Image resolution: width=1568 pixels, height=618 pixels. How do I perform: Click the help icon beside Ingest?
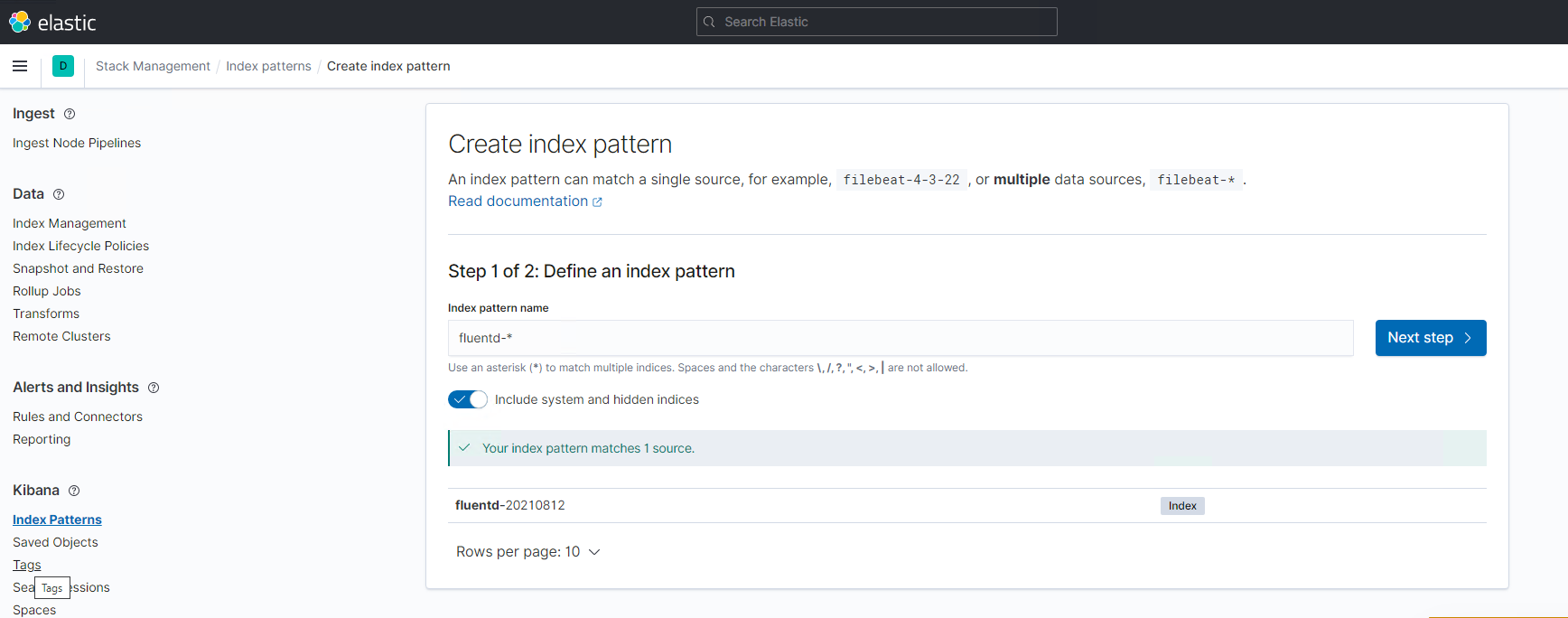[x=70, y=114]
